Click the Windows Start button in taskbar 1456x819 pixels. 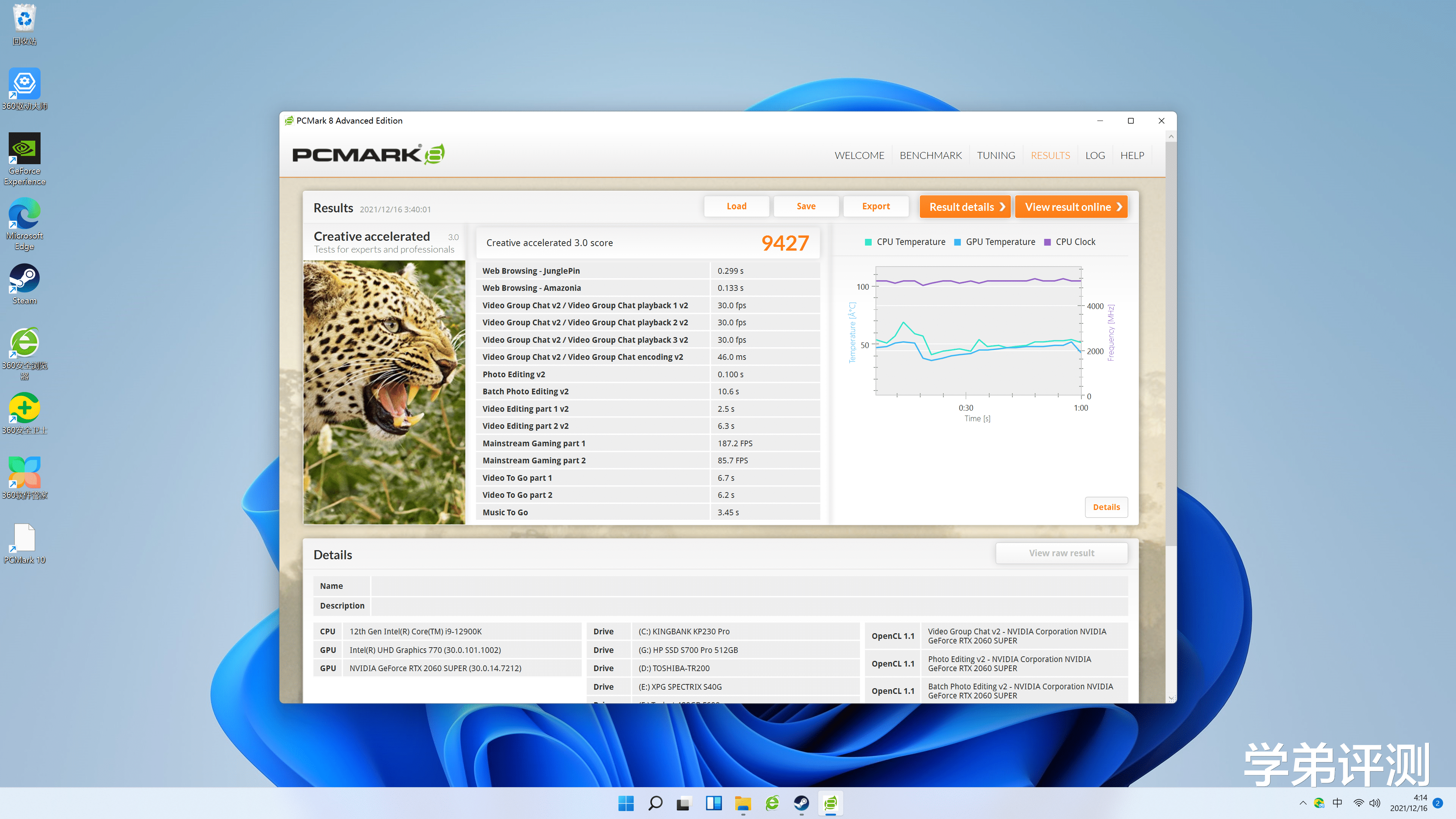[x=626, y=803]
